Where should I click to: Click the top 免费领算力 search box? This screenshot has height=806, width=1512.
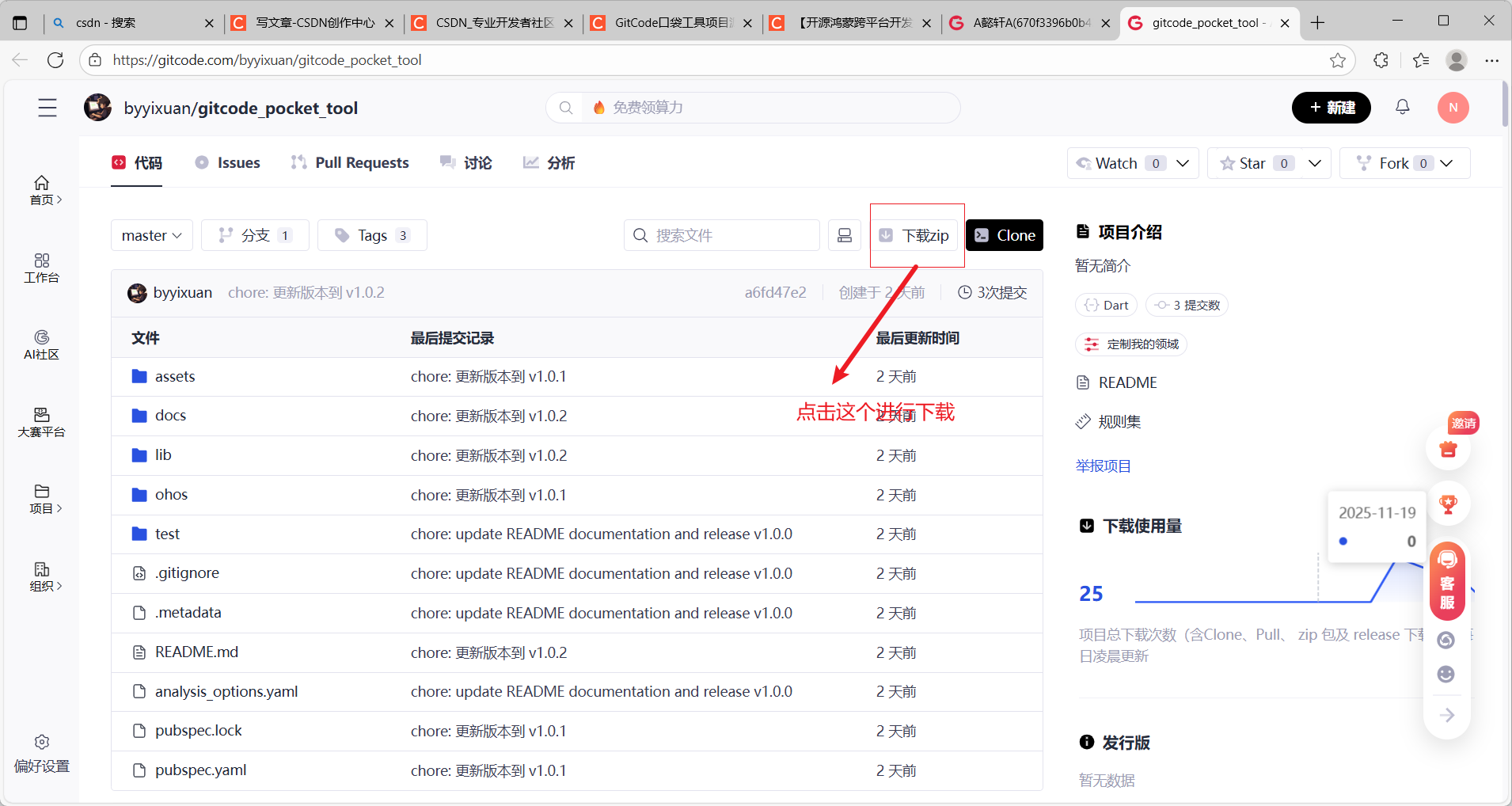tap(753, 108)
